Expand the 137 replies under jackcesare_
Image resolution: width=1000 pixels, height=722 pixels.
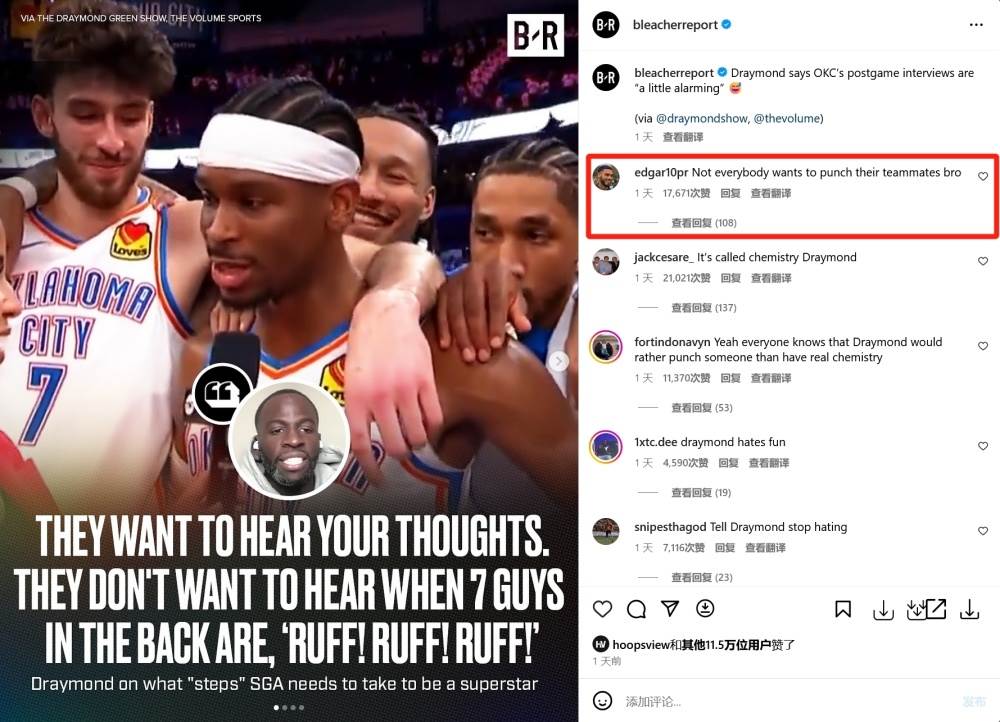coord(703,307)
